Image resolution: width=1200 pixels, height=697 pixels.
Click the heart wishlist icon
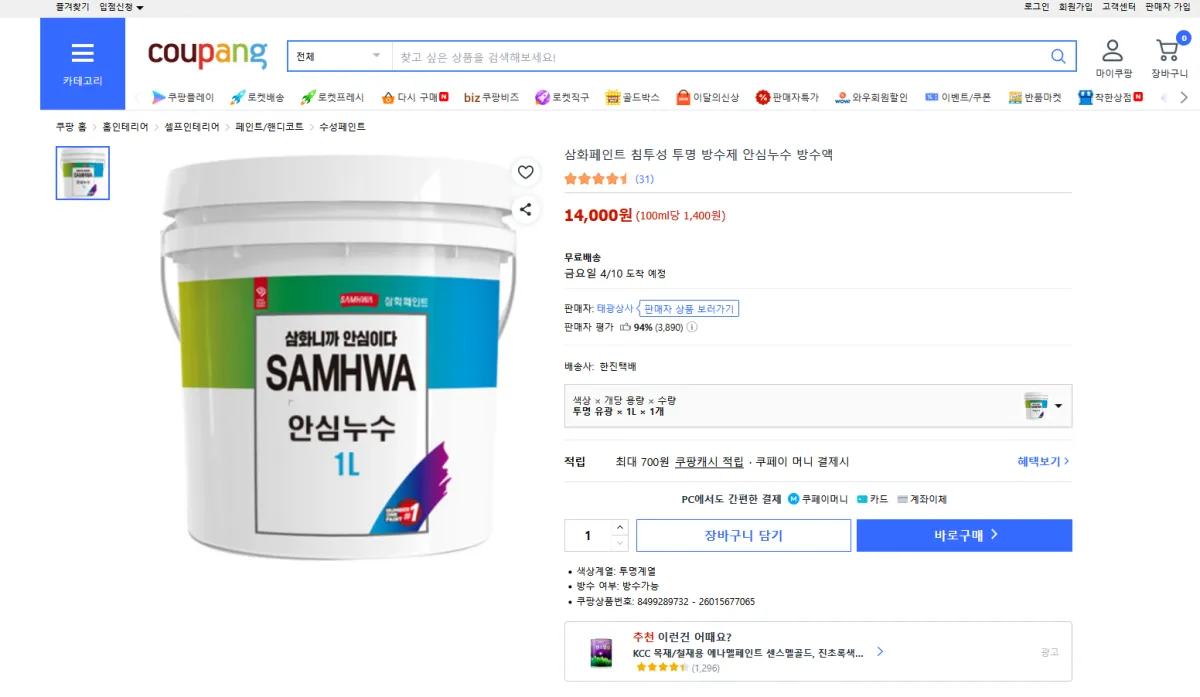tap(525, 172)
